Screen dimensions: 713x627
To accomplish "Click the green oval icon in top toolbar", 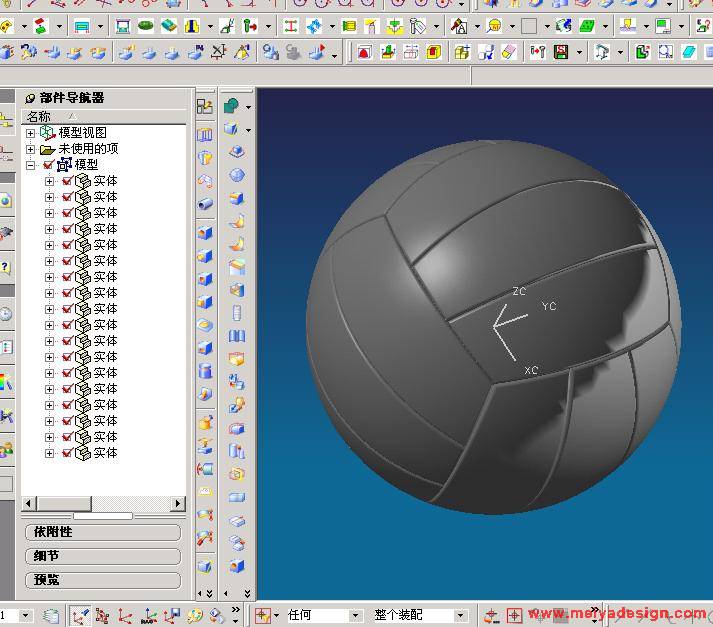I will click(146, 26).
